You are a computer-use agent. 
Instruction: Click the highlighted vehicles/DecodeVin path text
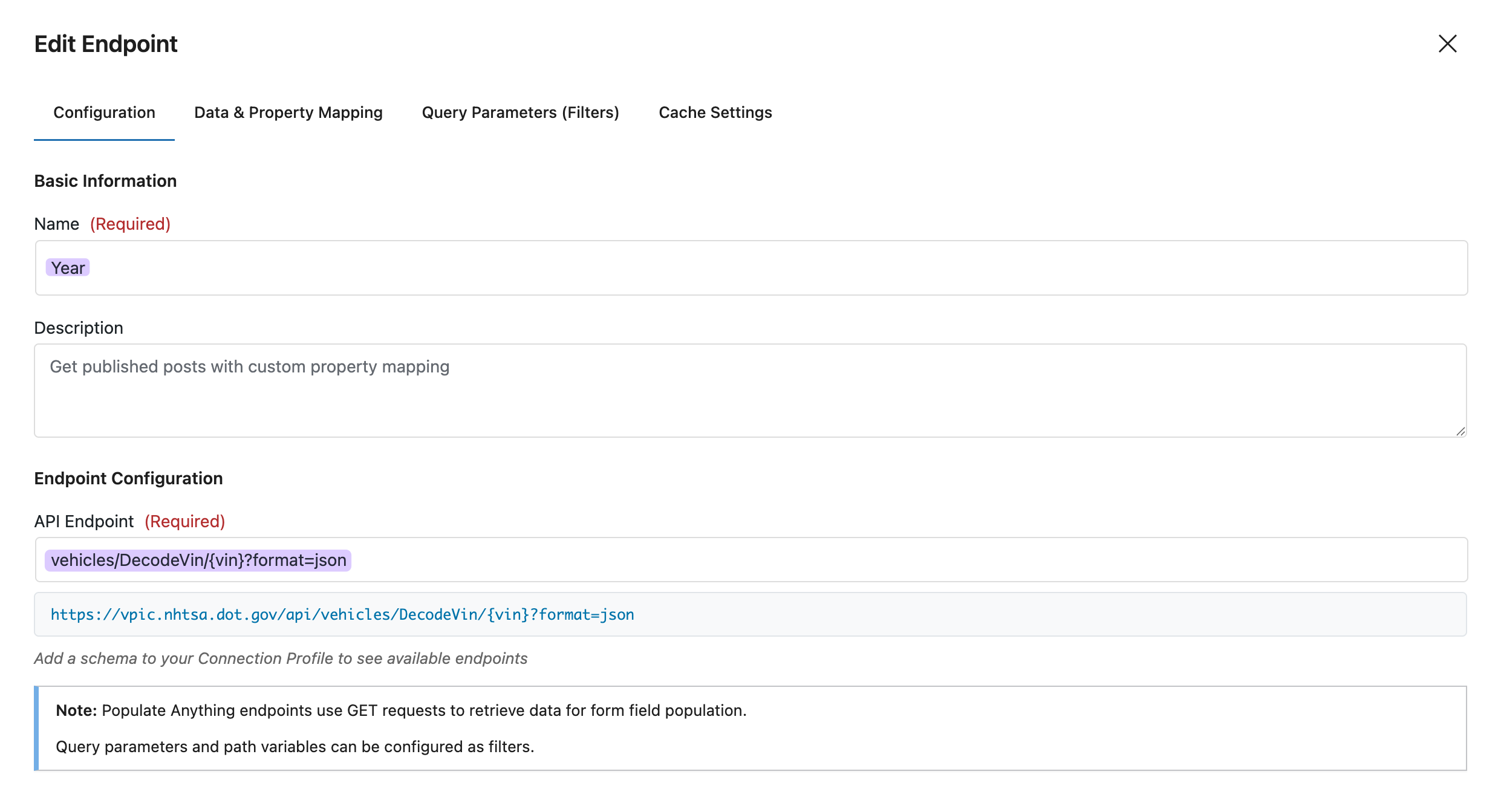pos(198,560)
